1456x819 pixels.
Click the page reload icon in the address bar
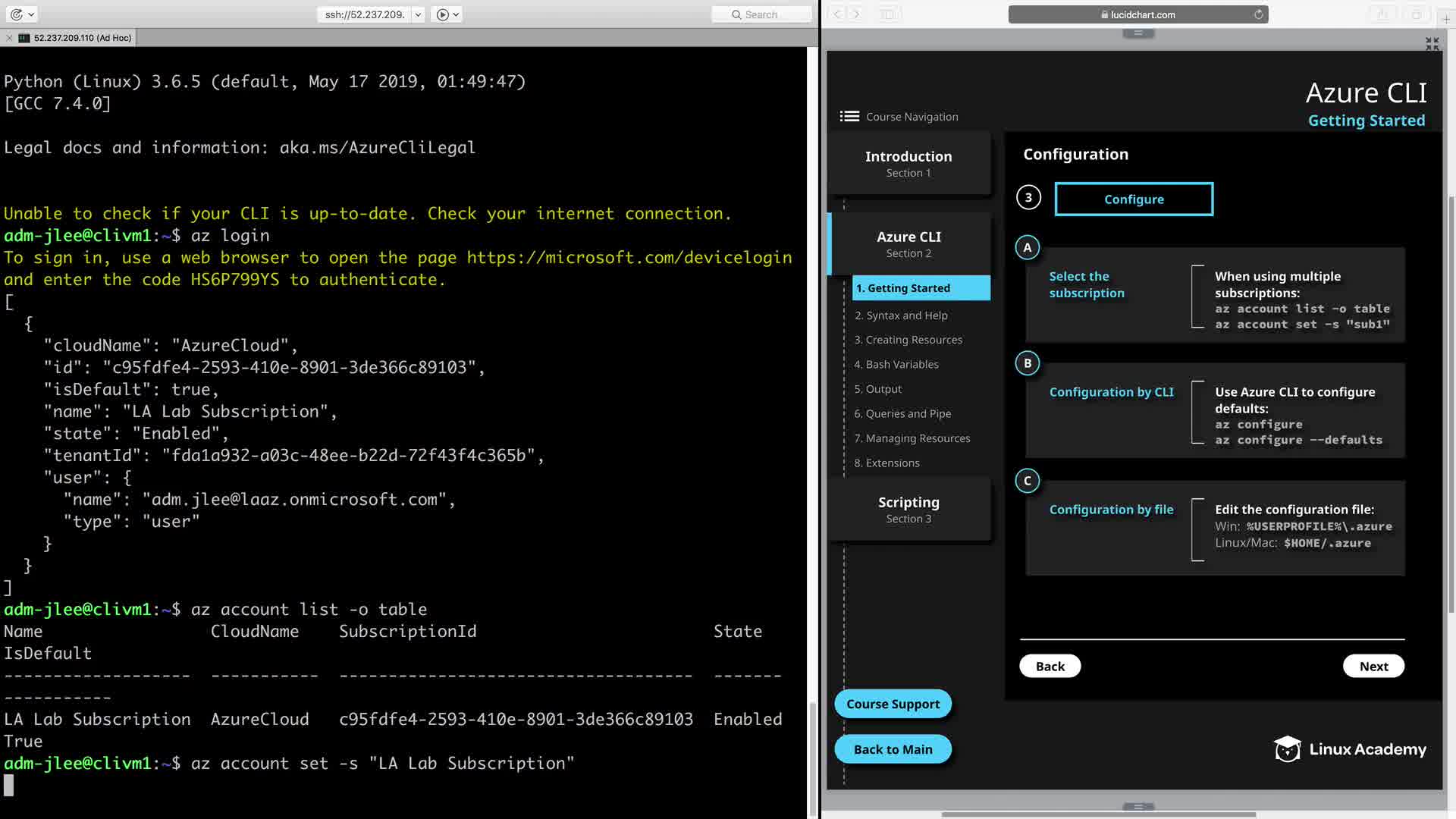pyautogui.click(x=1258, y=14)
